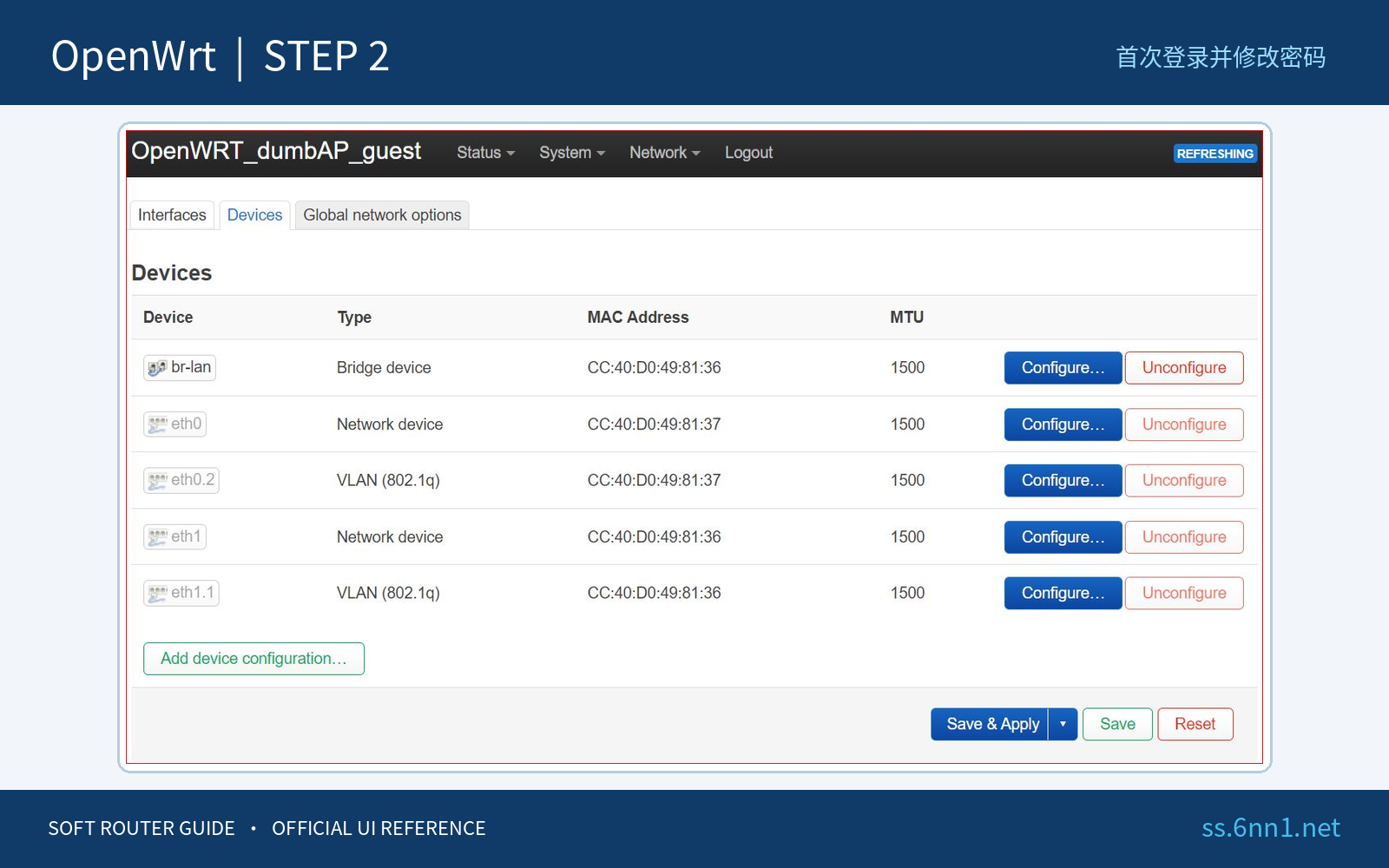Configure the br-lan bridge device

[1063, 368]
